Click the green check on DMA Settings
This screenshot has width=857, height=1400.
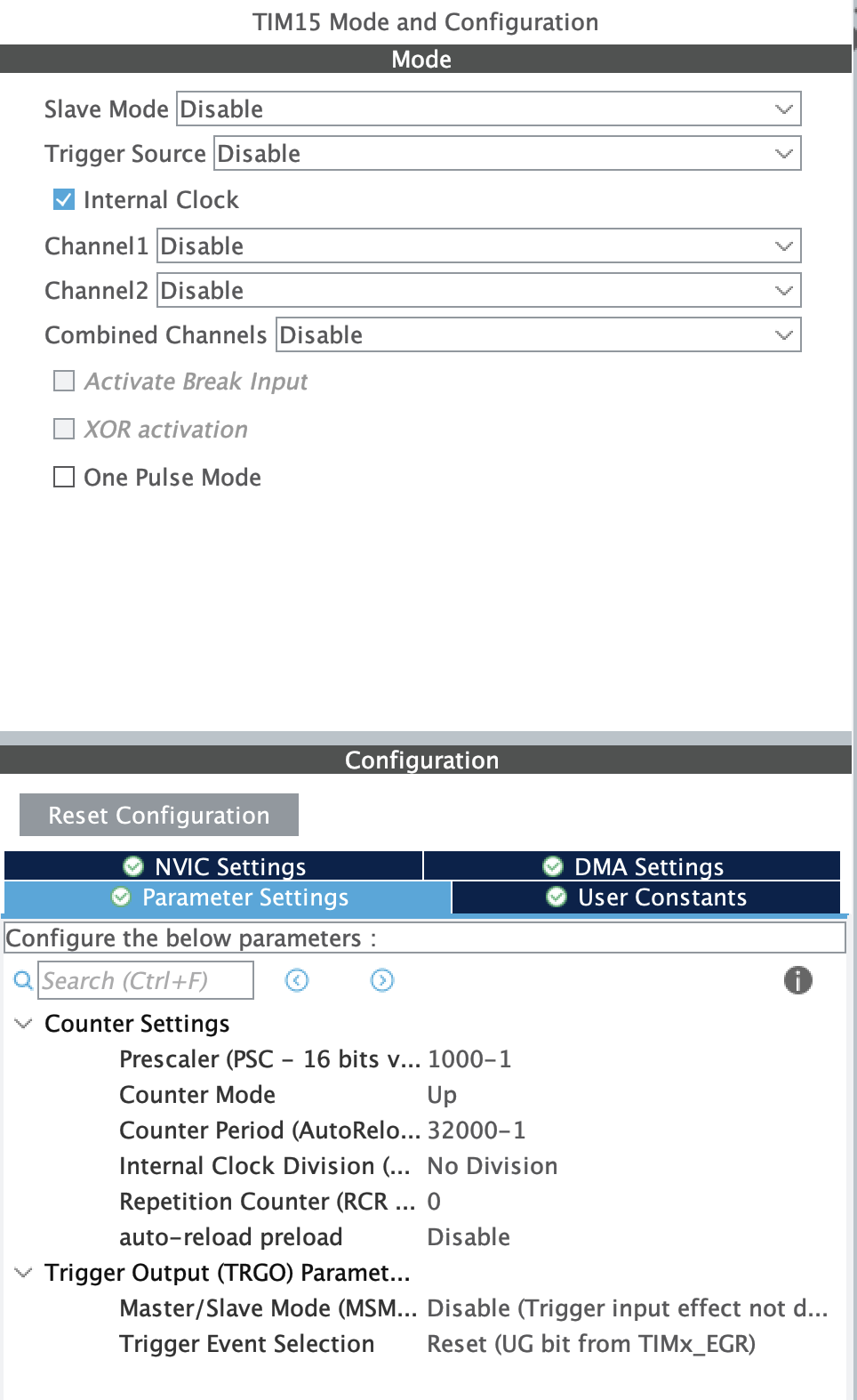pos(552,866)
